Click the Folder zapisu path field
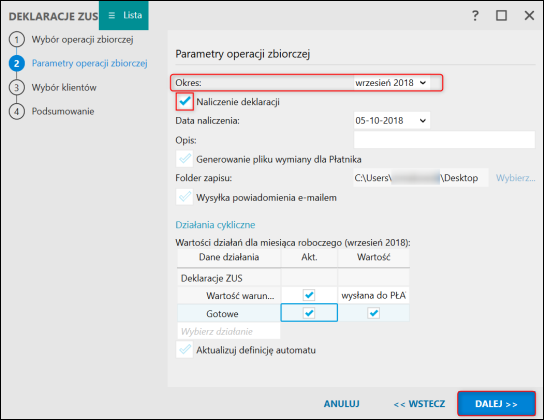The height and width of the screenshot is (420, 544). 421,178
